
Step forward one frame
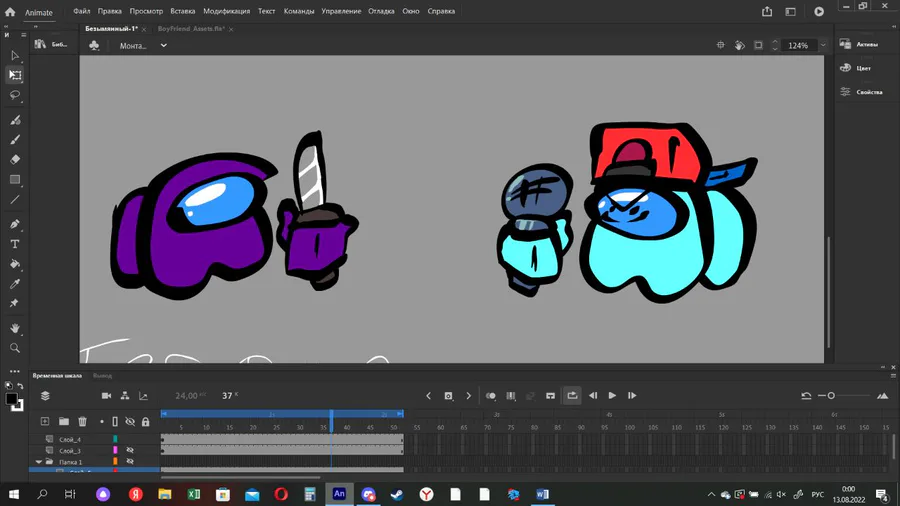pyautogui.click(x=632, y=395)
